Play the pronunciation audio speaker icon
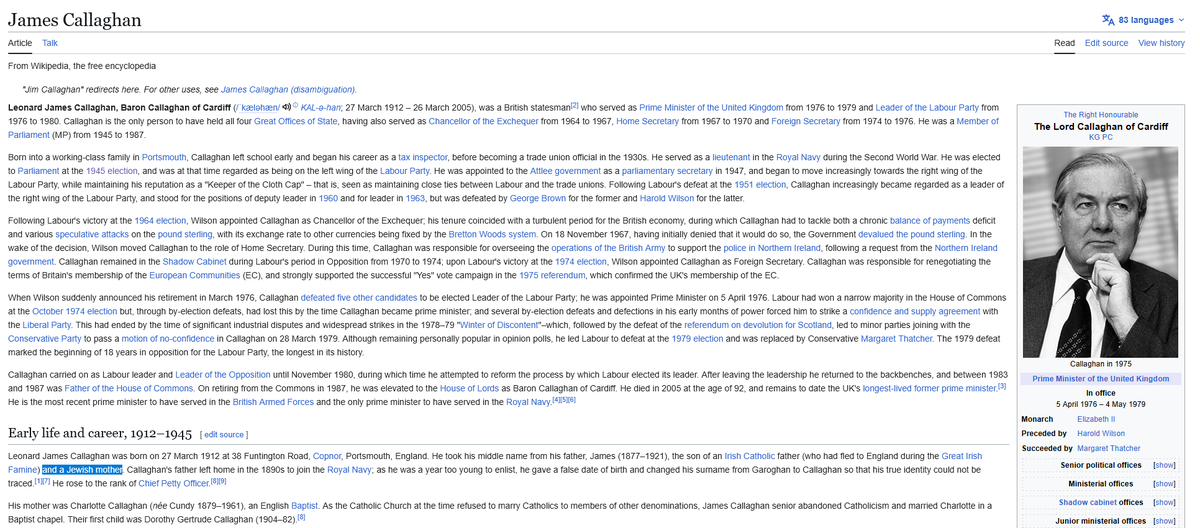This screenshot has height=528, width=1200. click(x=286, y=107)
